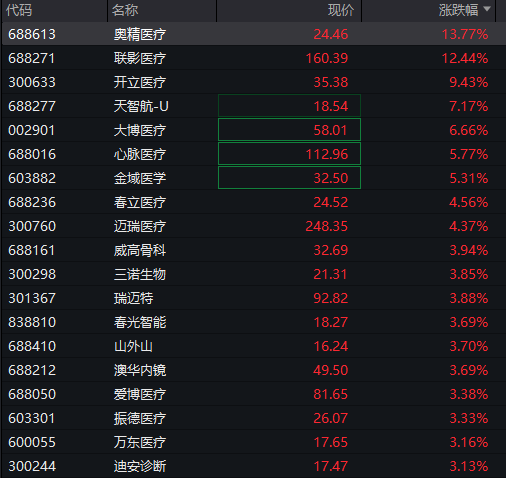Select the 迪安诊断 row
This screenshot has height=478, width=506.
(x=254, y=466)
